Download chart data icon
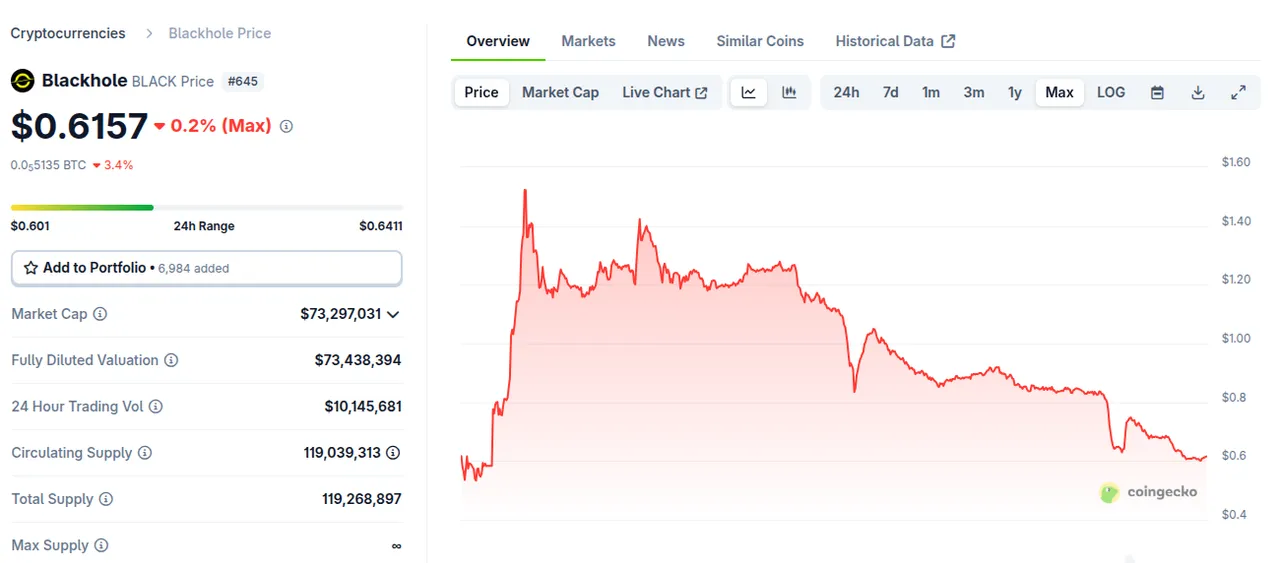Image resolution: width=1280 pixels, height=563 pixels. tap(1198, 92)
